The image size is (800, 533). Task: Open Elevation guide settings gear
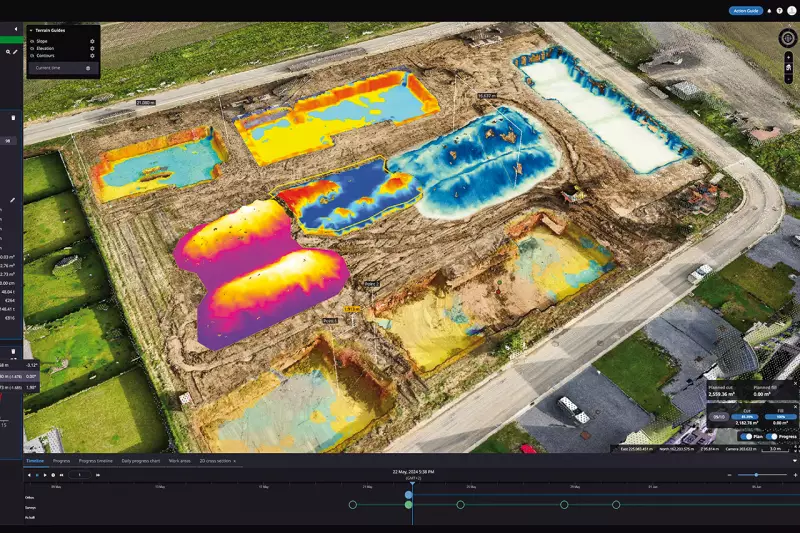[x=92, y=48]
